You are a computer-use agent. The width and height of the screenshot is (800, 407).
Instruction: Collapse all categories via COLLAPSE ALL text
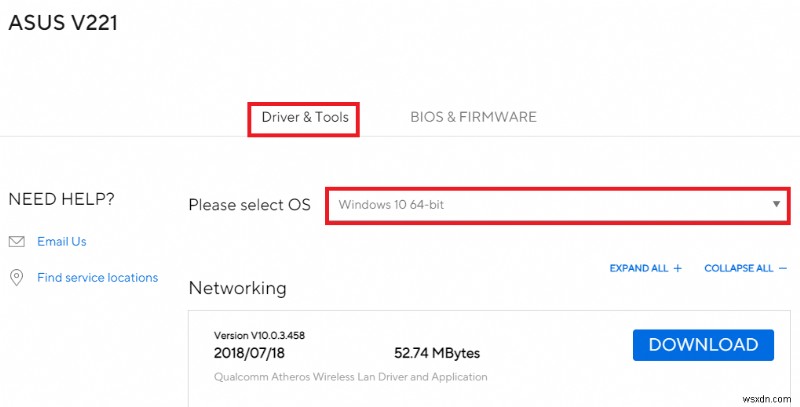[738, 268]
